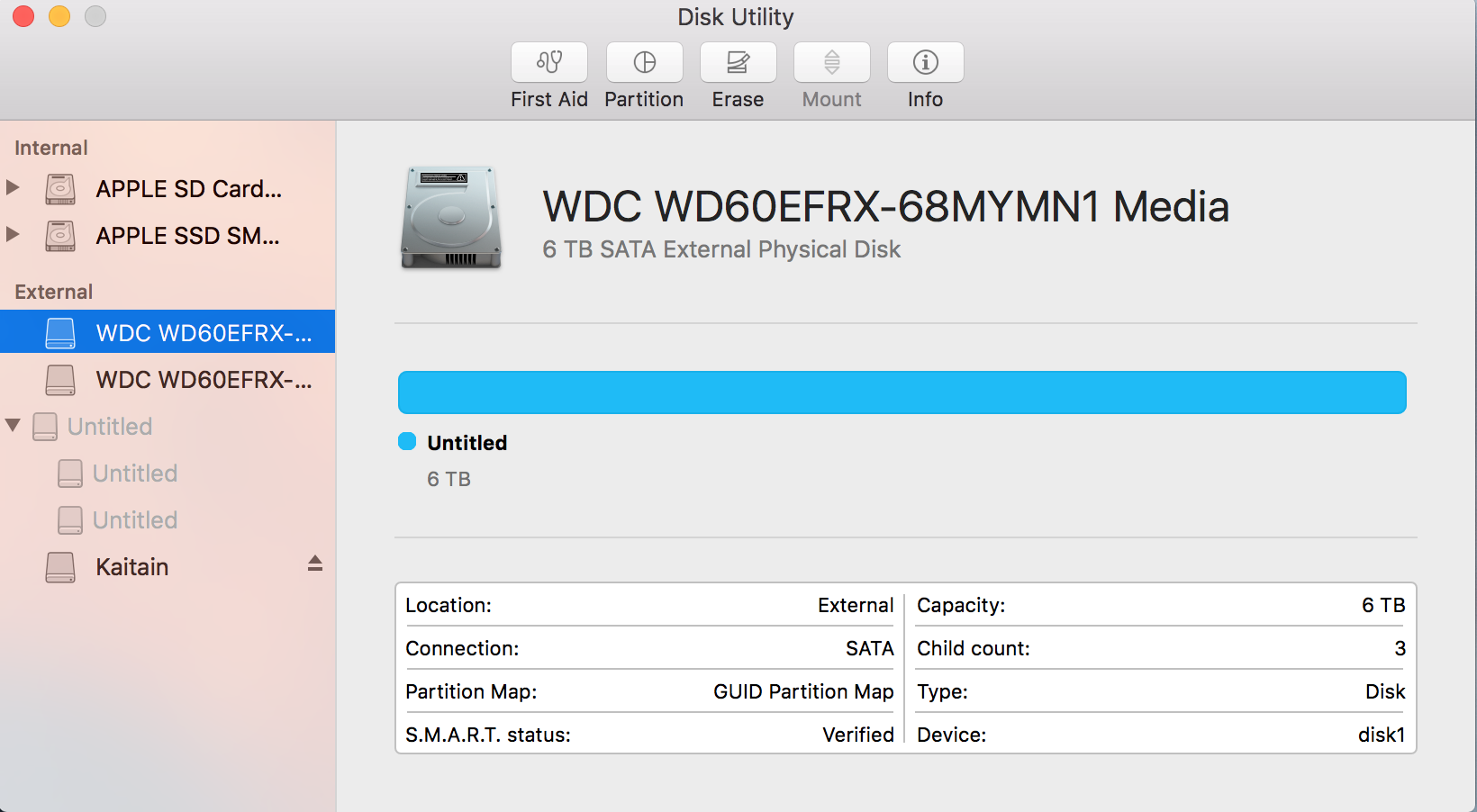Select the Kaitain volume
1477x812 pixels.
(168, 567)
